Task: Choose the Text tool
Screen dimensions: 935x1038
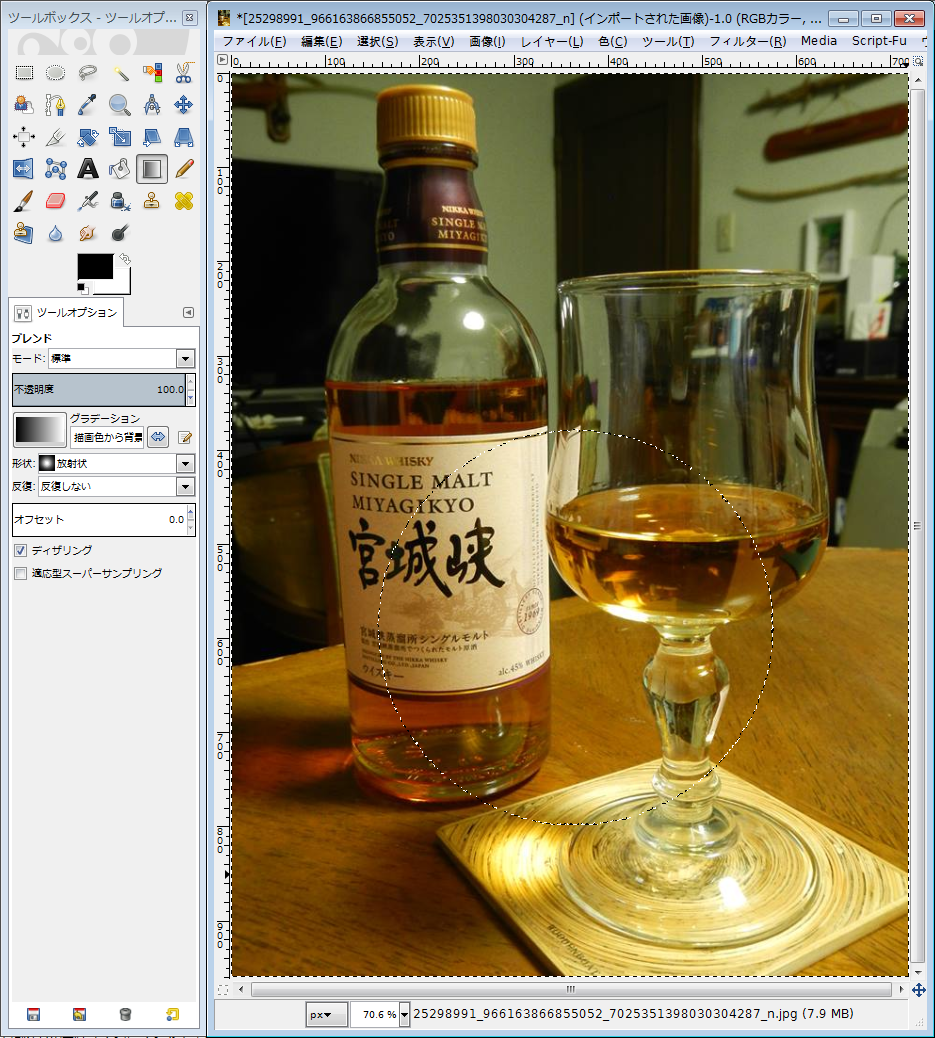Action: (88, 169)
